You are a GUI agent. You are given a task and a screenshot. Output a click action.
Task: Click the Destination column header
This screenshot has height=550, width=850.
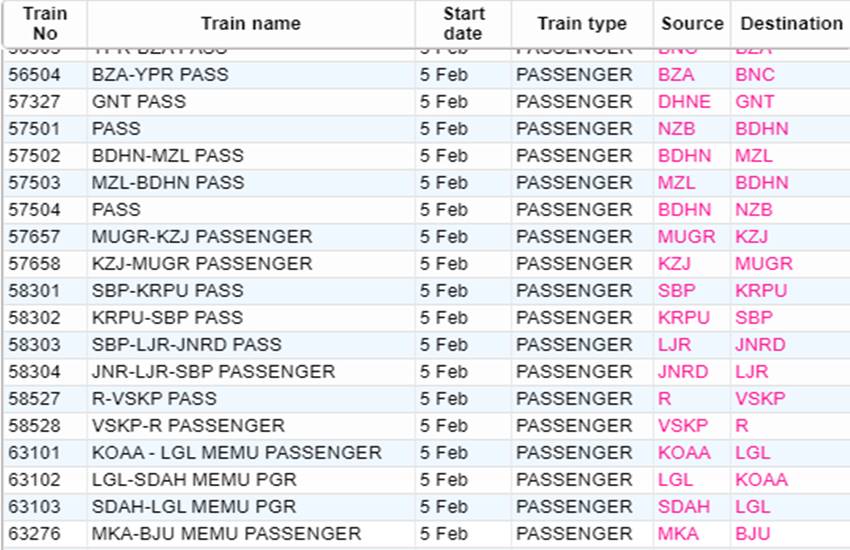click(x=791, y=24)
